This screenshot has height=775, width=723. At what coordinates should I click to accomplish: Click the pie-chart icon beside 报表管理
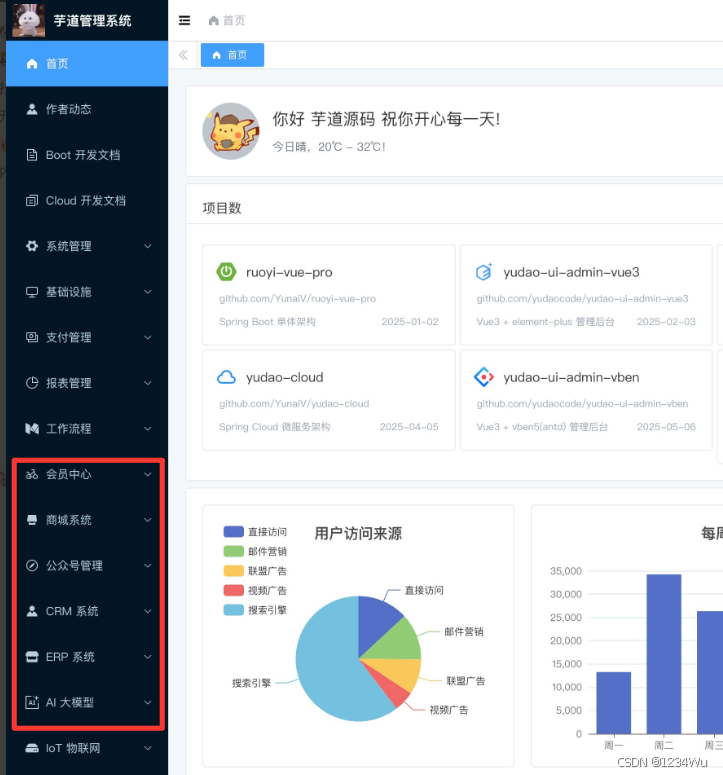[32, 383]
